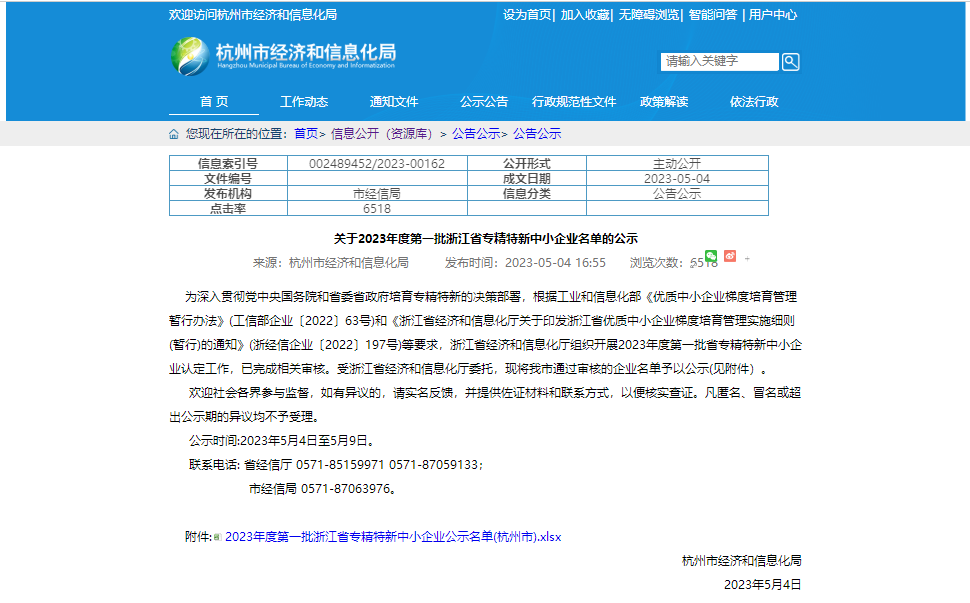Image resolution: width=970 pixels, height=603 pixels.
Task: Click the Hangzhou bureau globe logo
Action: click(190, 56)
